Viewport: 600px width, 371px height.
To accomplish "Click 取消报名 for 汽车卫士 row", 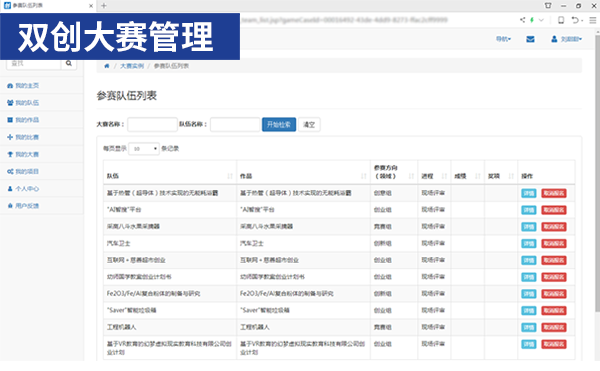I will point(554,244).
